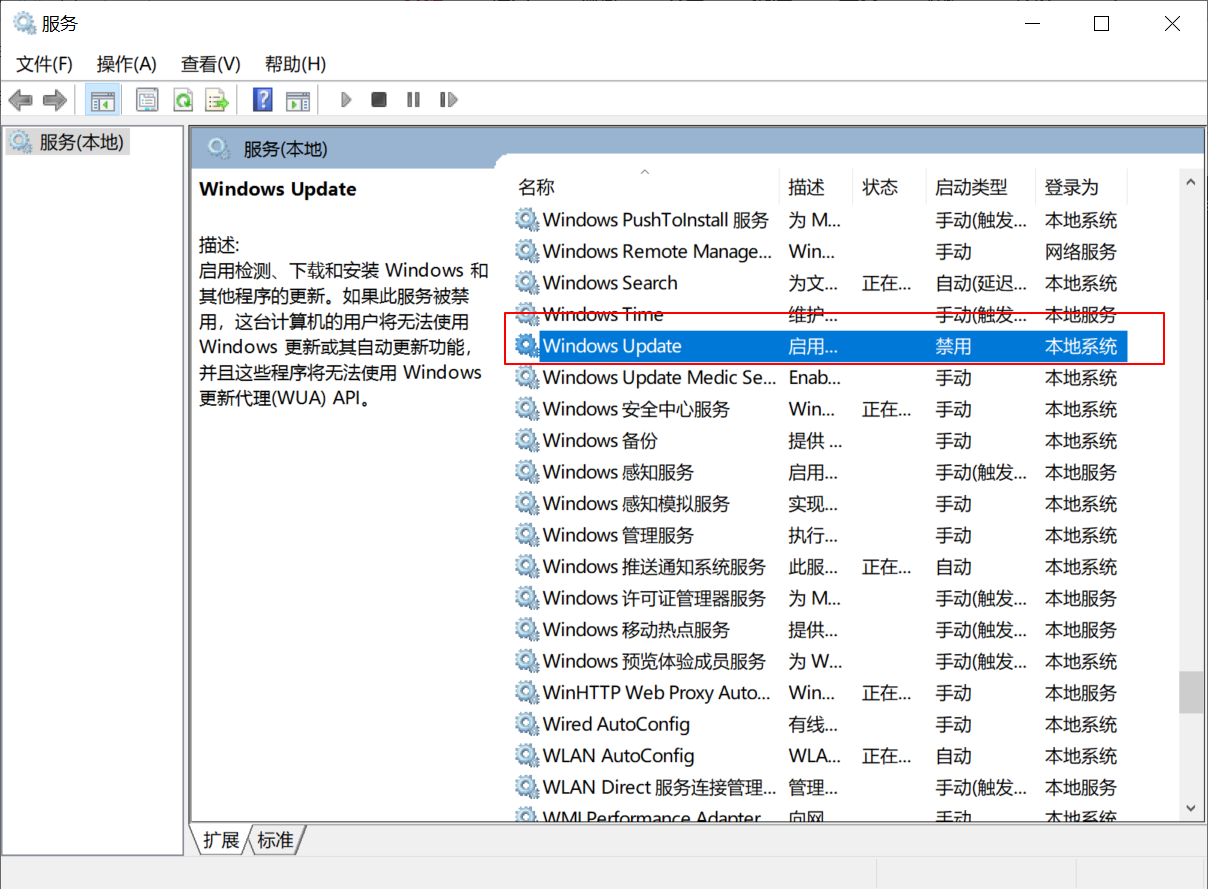Click the Export List toolbar icon

[x=217, y=100]
